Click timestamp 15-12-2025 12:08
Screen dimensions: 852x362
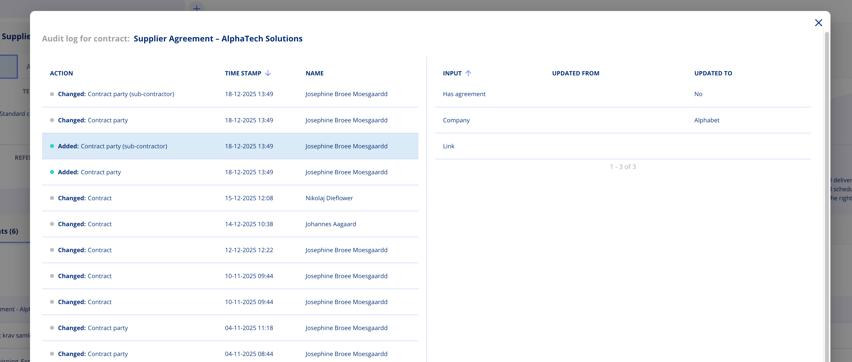tap(249, 198)
